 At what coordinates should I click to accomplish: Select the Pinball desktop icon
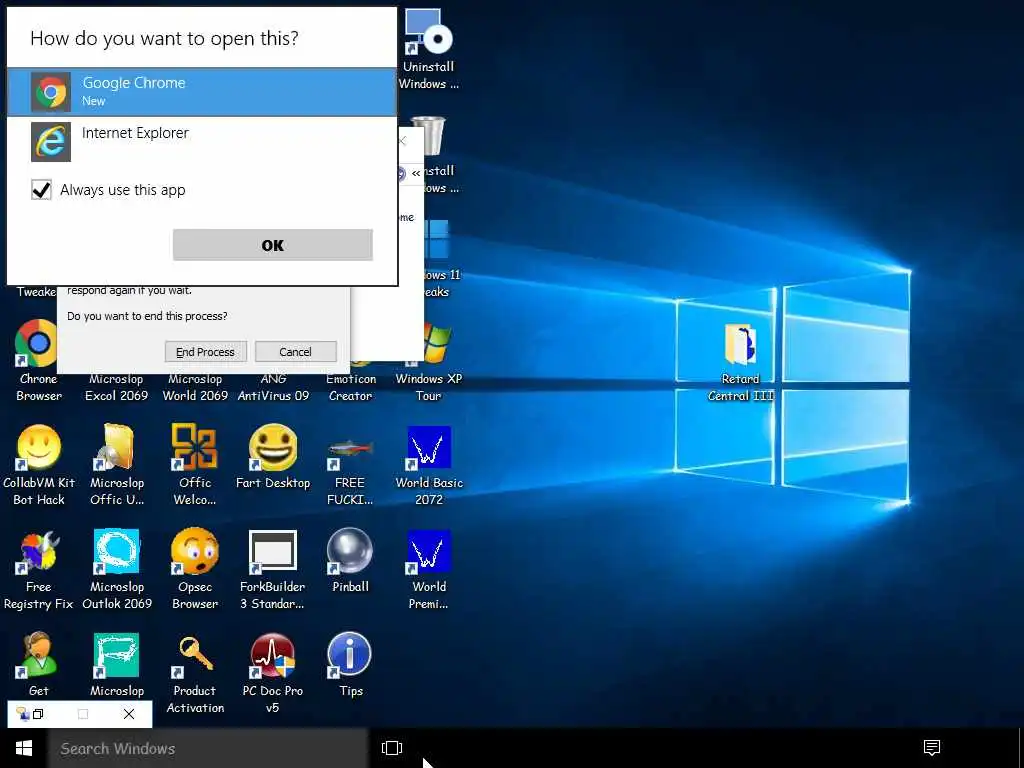[350, 560]
